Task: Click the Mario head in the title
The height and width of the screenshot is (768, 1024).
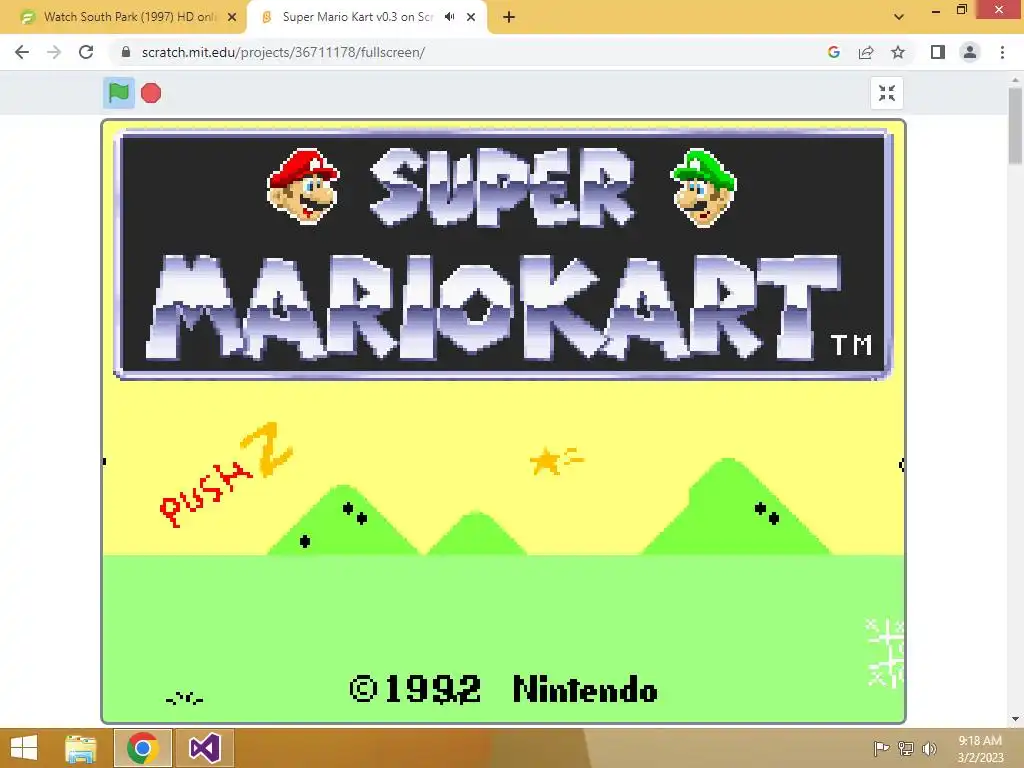Action: [303, 187]
